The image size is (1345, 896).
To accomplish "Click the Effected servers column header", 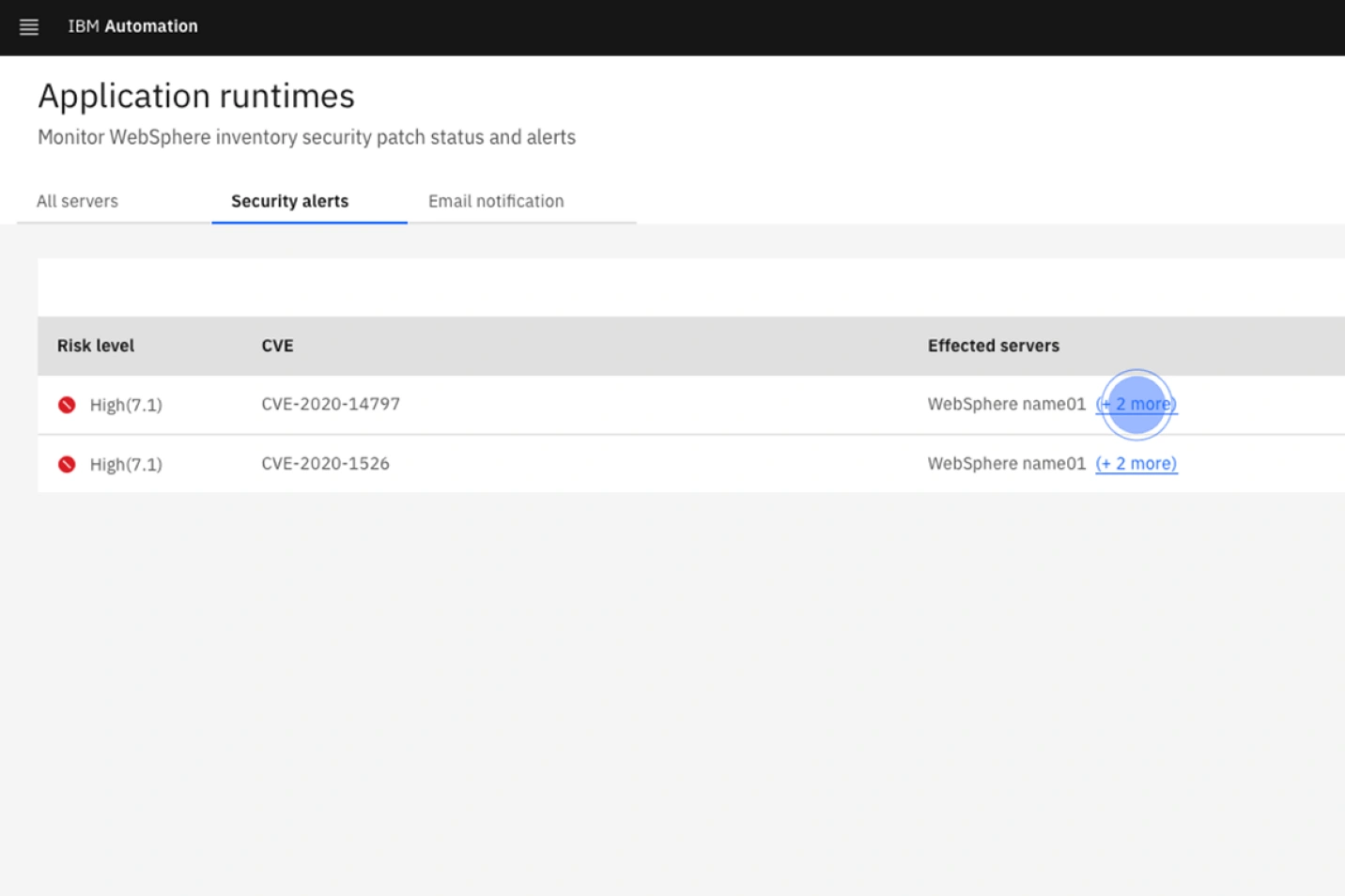I will coord(993,346).
